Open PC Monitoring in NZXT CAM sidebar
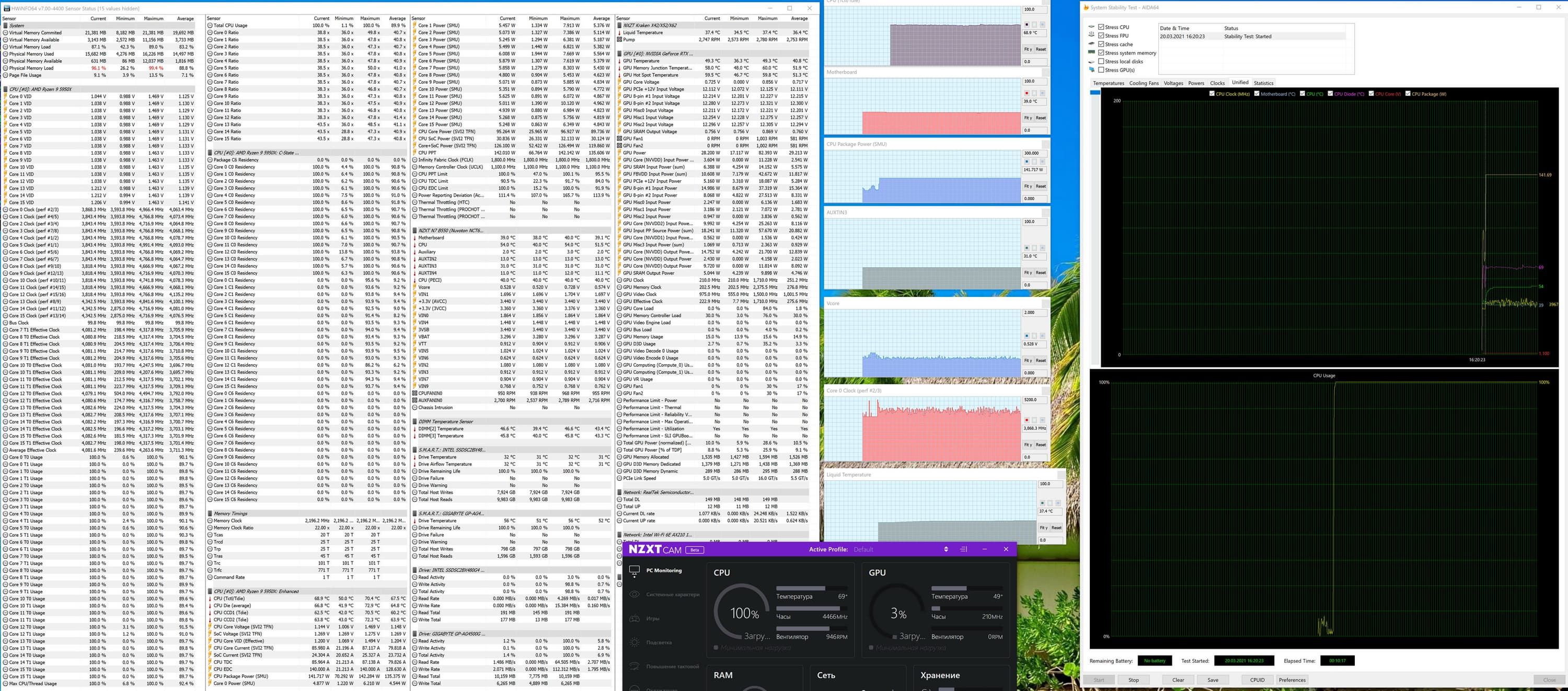The image size is (1568, 691). (663, 570)
